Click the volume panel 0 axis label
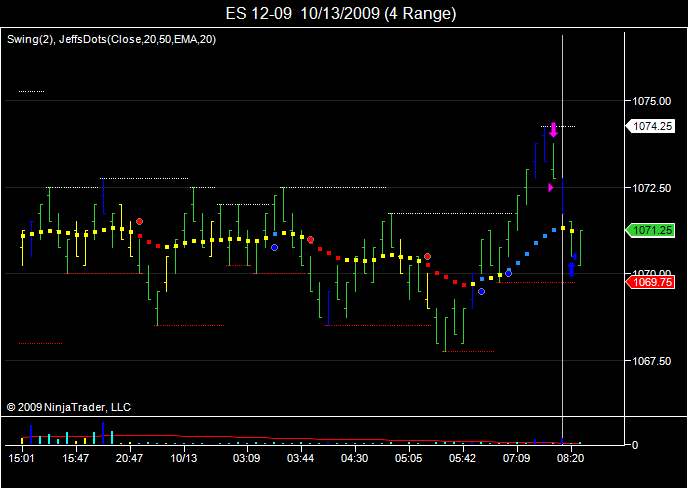The height and width of the screenshot is (489, 688). [634, 445]
